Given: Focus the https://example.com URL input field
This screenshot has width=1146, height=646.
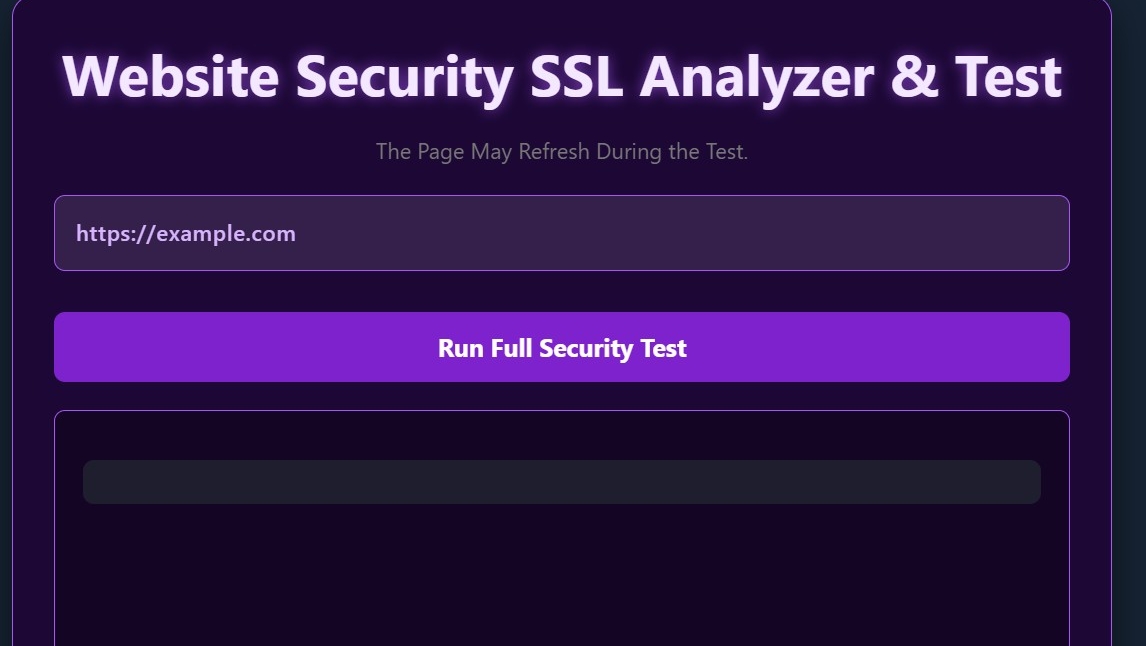Looking at the screenshot, I should tap(561, 233).
